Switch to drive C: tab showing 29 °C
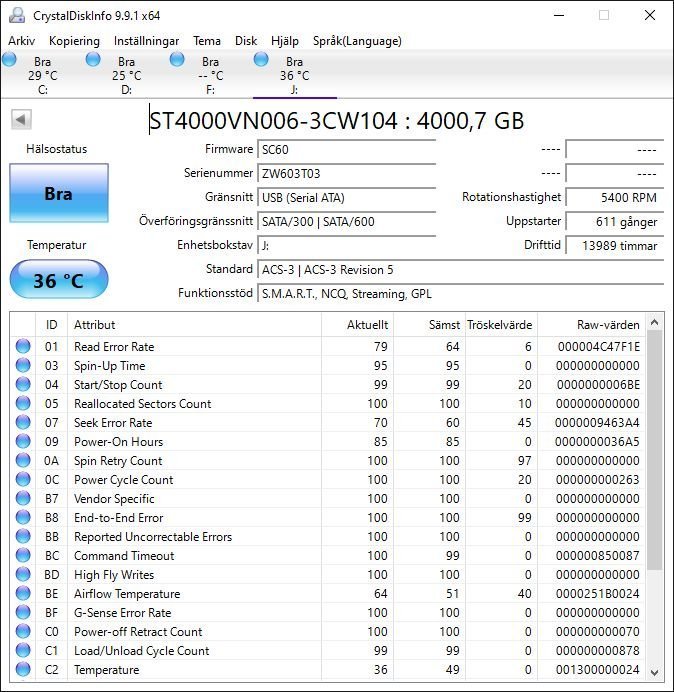 [43, 75]
